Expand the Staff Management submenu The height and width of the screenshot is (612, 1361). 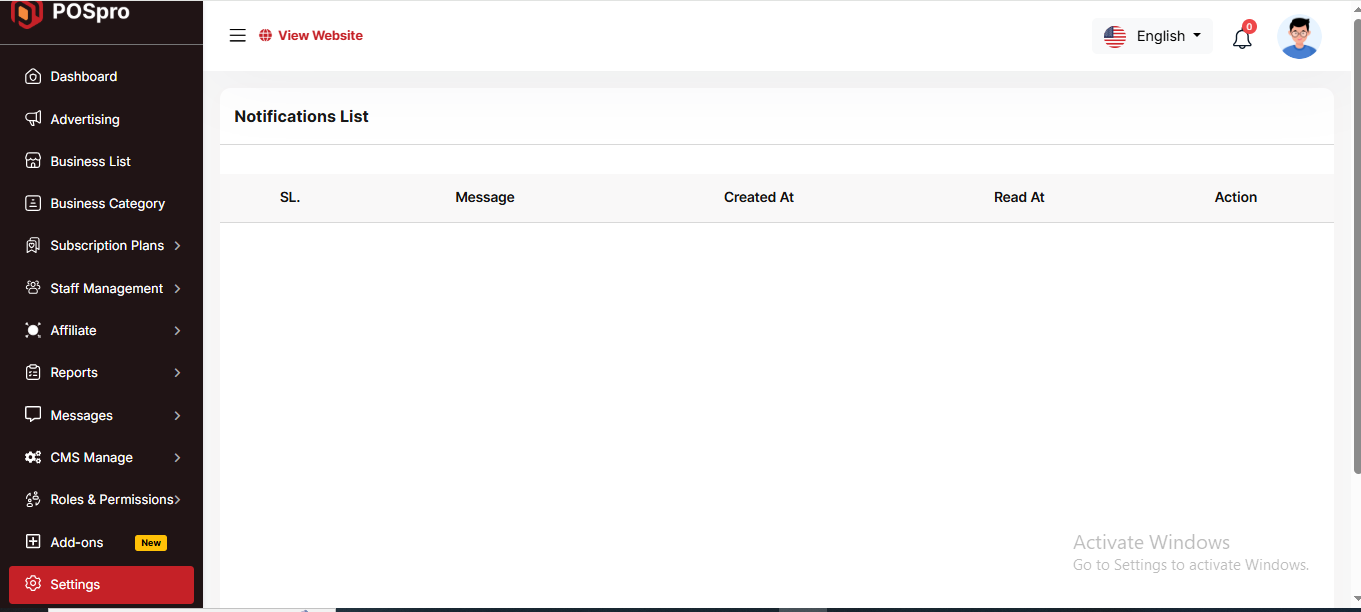pyautogui.click(x=177, y=288)
